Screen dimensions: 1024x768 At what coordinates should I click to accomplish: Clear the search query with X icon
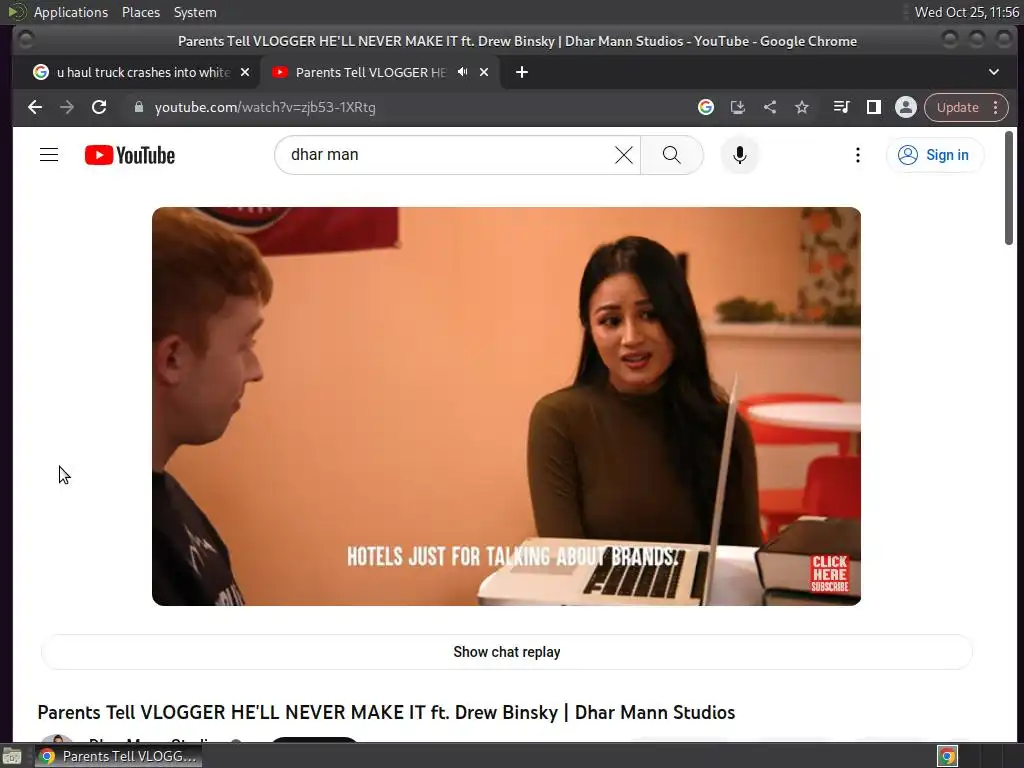(624, 155)
